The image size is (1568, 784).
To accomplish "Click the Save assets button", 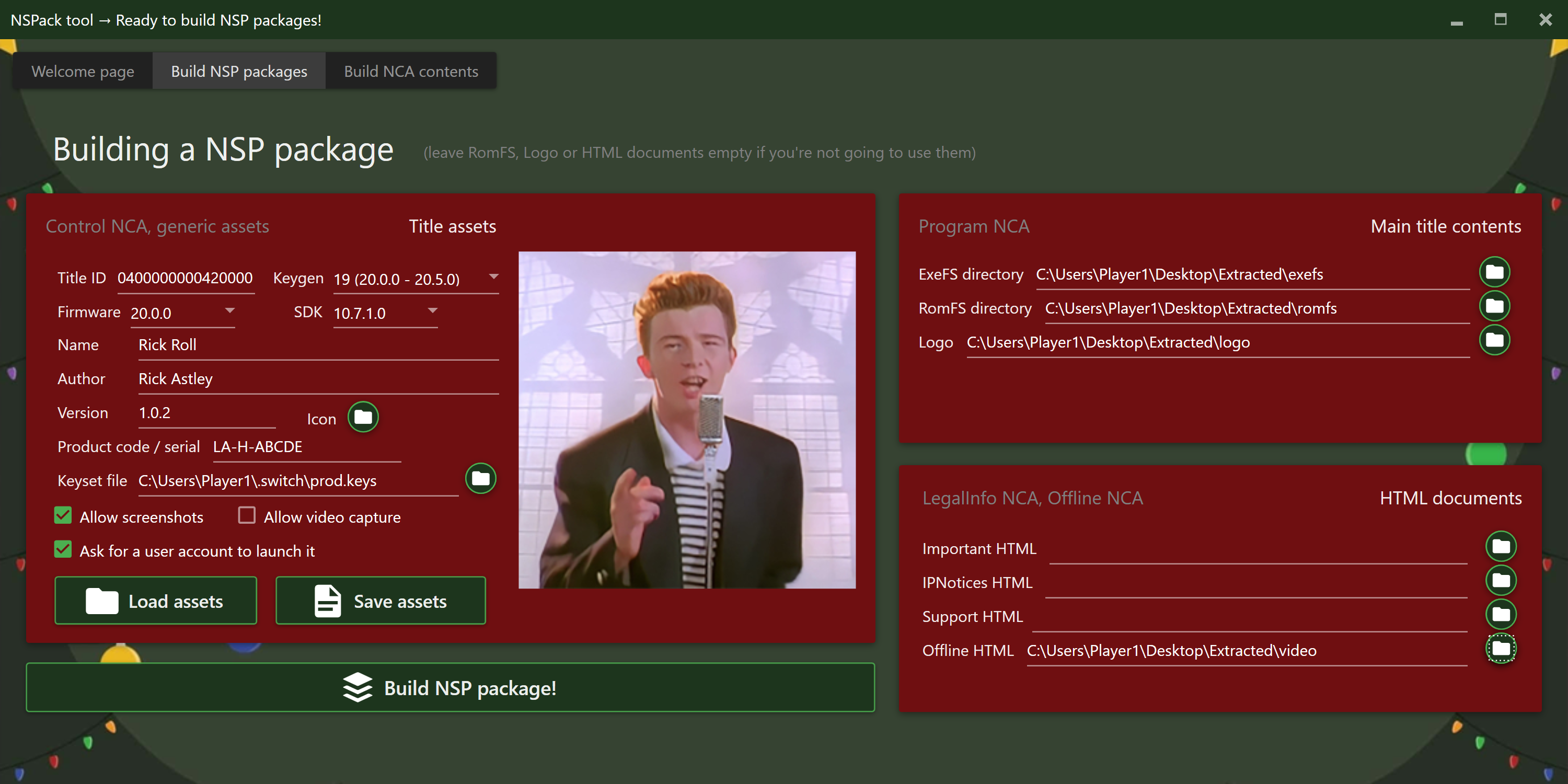I will coord(381,601).
